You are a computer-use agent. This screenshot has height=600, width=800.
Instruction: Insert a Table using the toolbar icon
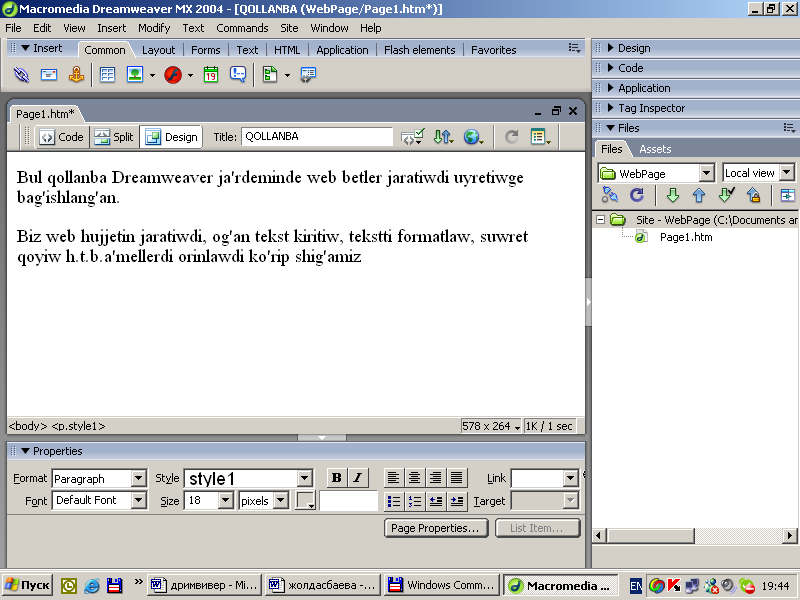tap(107, 75)
